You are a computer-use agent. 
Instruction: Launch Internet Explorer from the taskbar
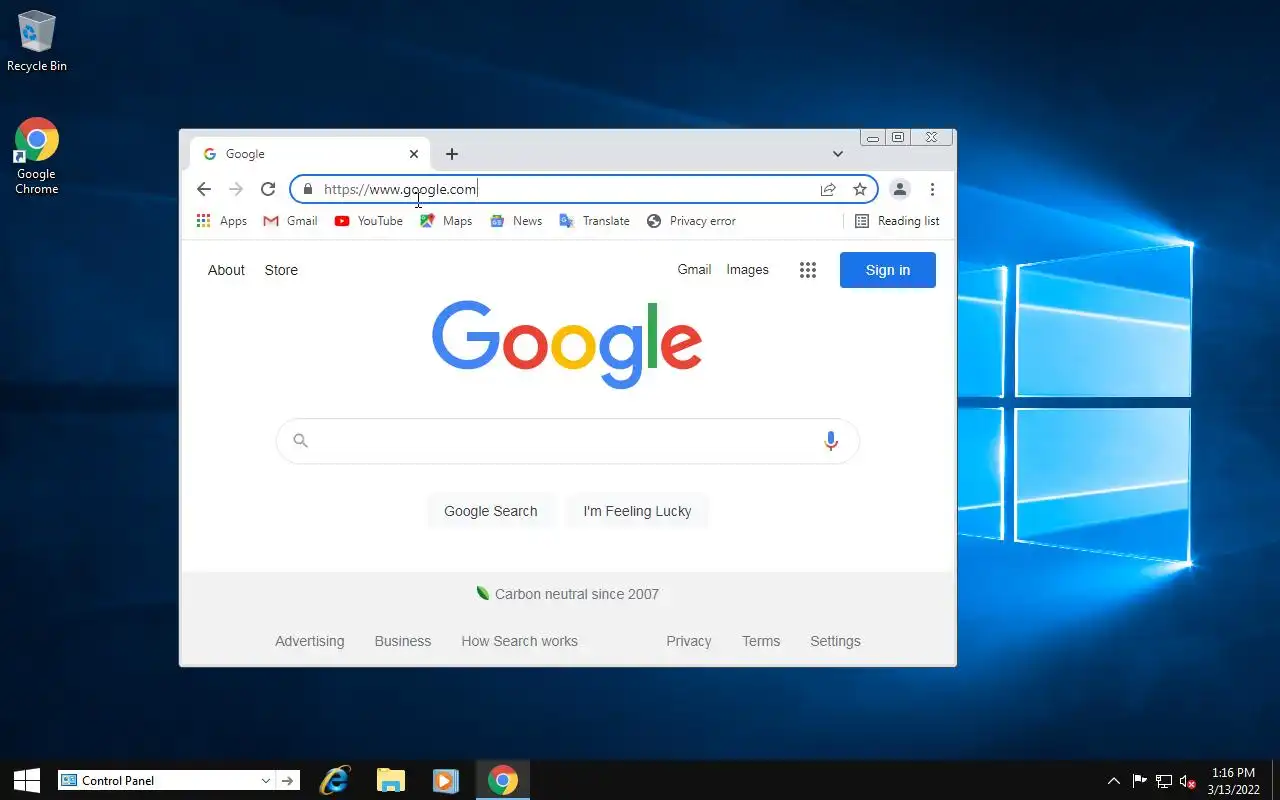(x=334, y=780)
